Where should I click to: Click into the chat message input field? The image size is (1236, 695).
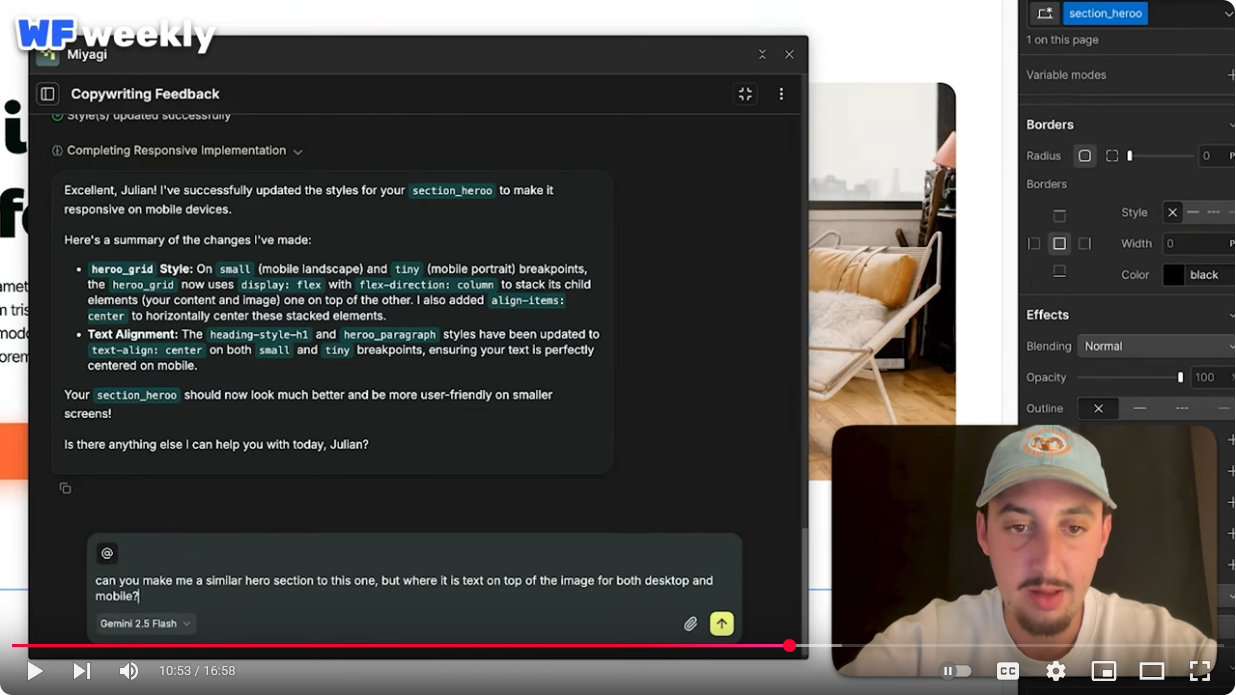click(415, 588)
